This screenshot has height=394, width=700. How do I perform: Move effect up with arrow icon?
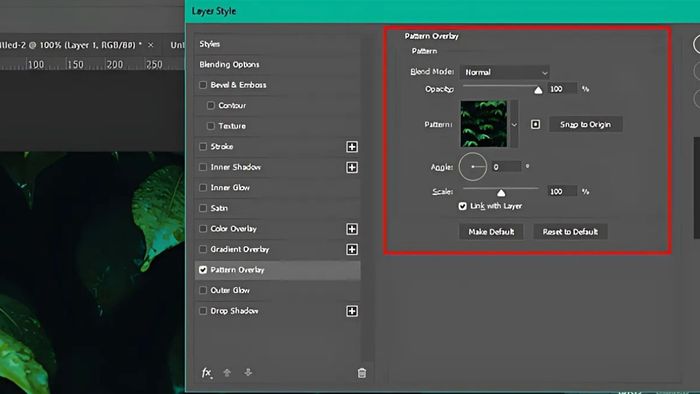click(227, 373)
